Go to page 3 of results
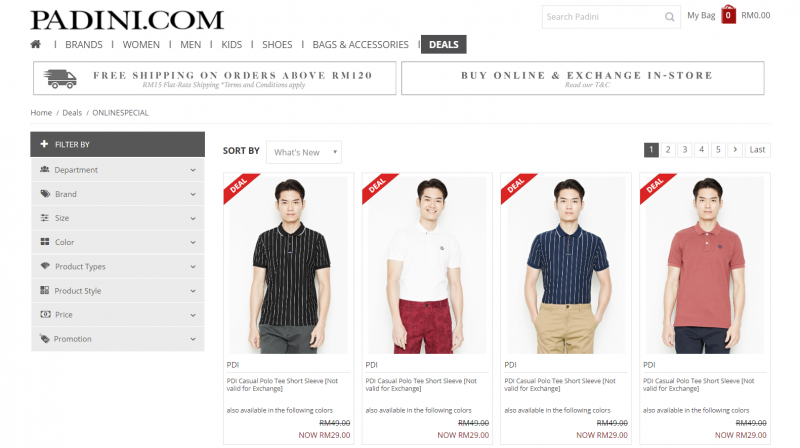Image resolution: width=800 pixels, height=448 pixels. (685, 150)
